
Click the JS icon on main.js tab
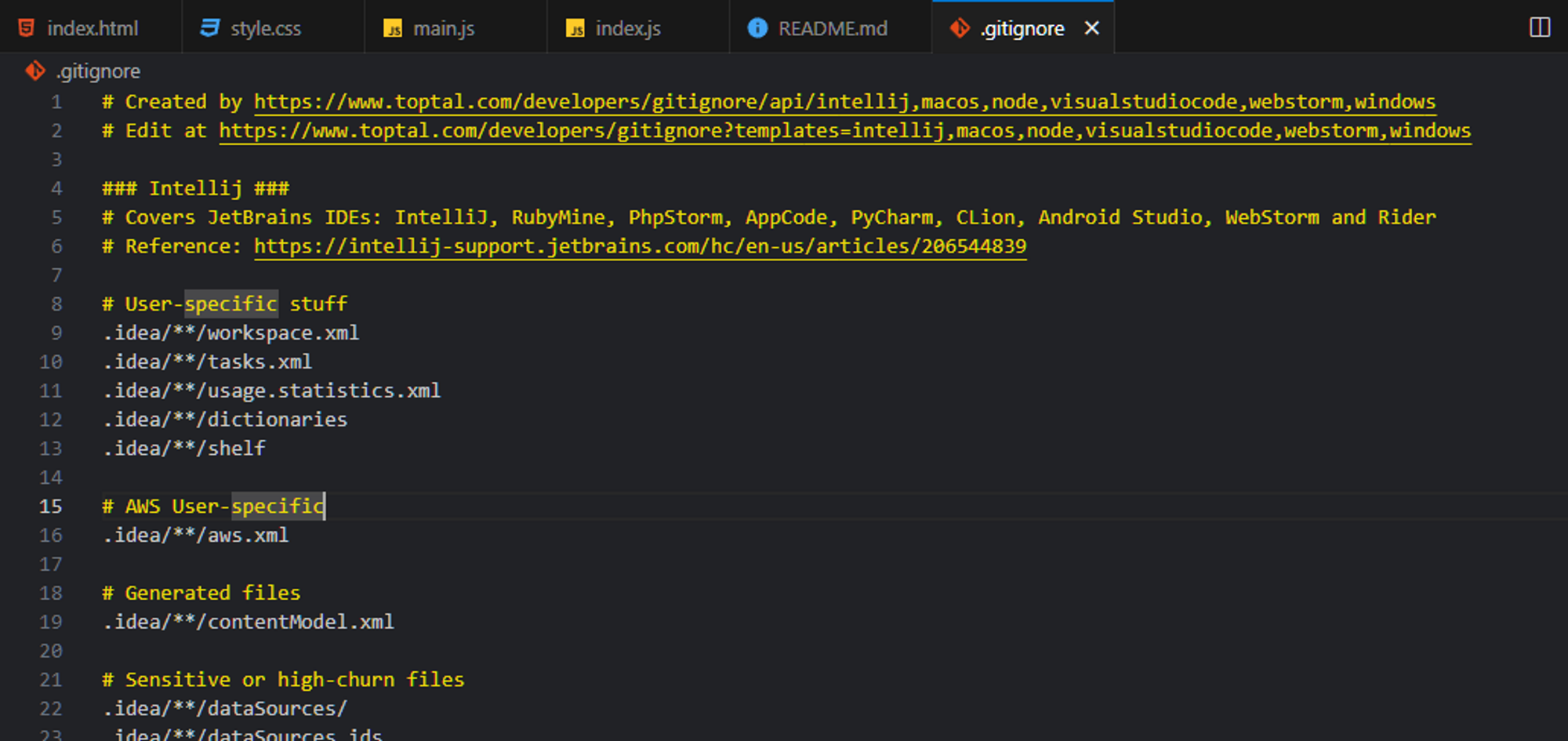(393, 29)
